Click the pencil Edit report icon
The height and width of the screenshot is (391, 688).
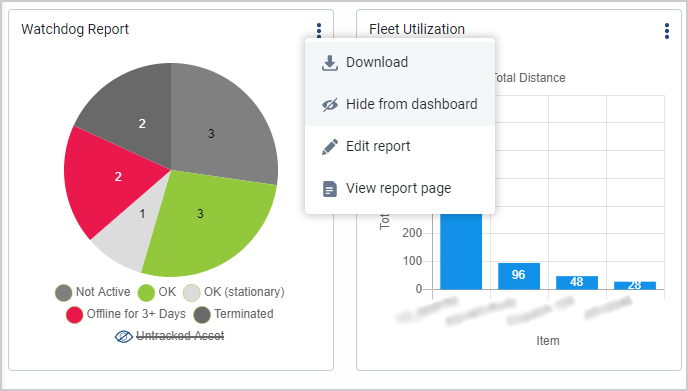tap(330, 147)
